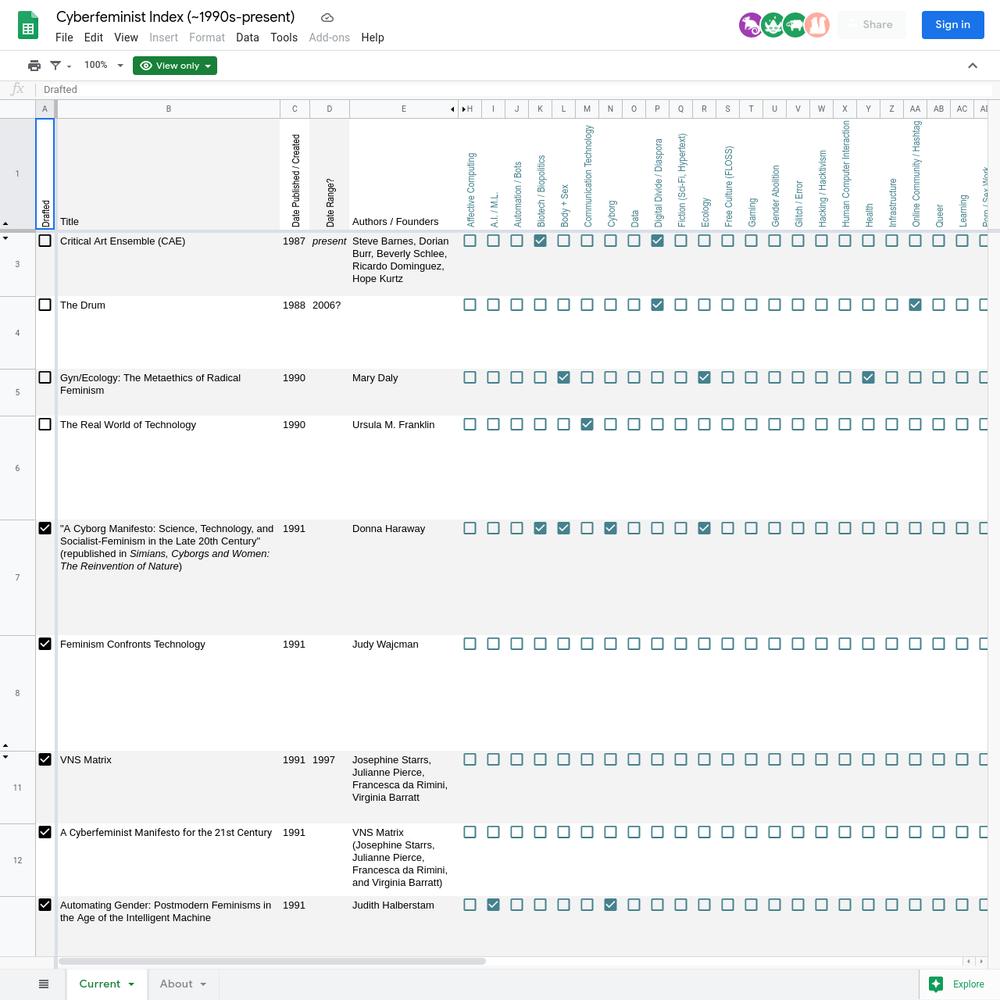
Task: Uncheck Biotech / Biopolitics for Critical Art Ensemble
Action: (540, 241)
